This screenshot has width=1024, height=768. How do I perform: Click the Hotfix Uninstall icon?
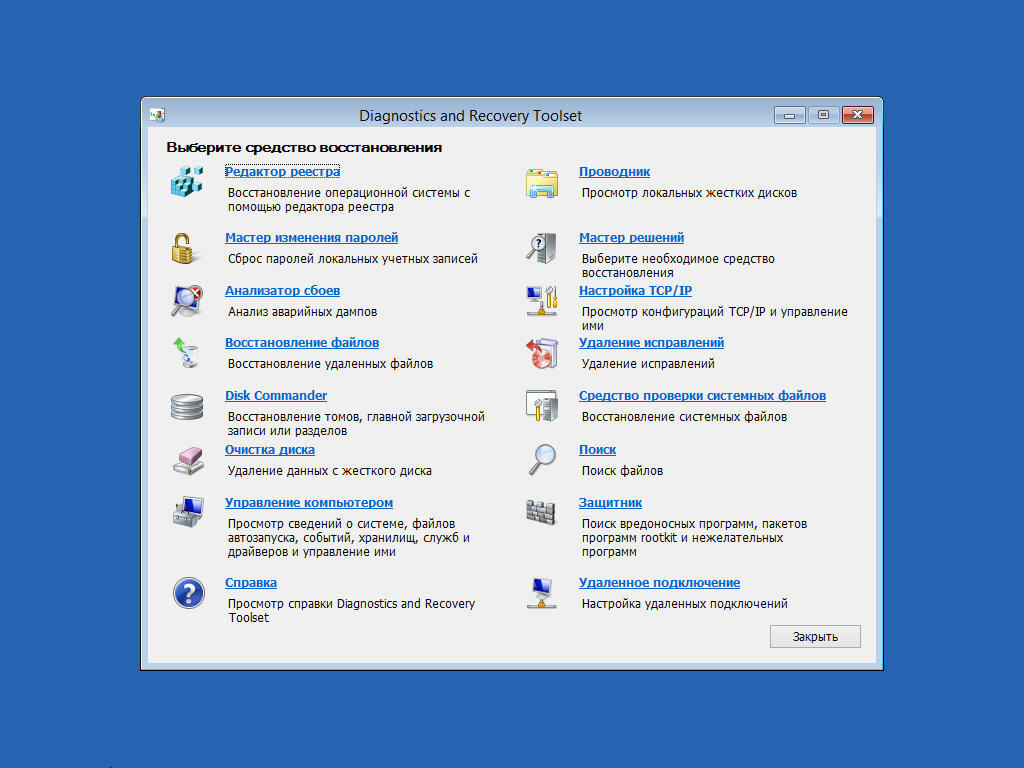(541, 353)
